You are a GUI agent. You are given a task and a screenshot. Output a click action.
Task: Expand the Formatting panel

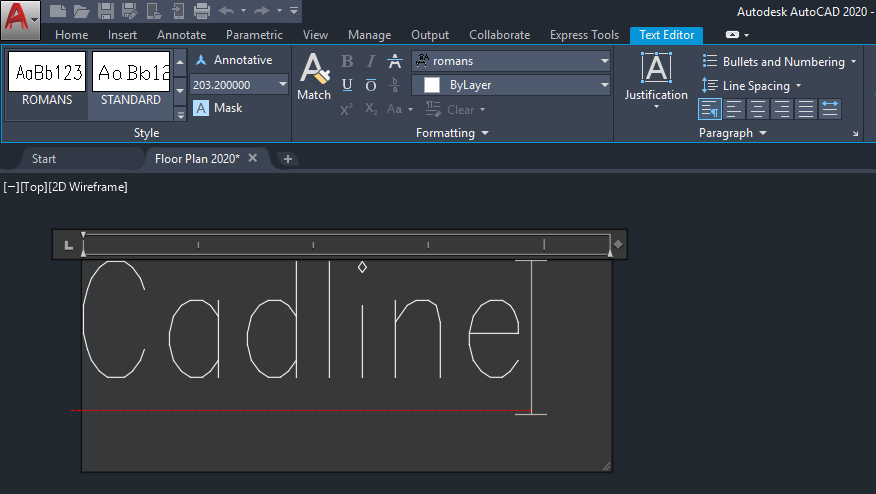click(452, 133)
